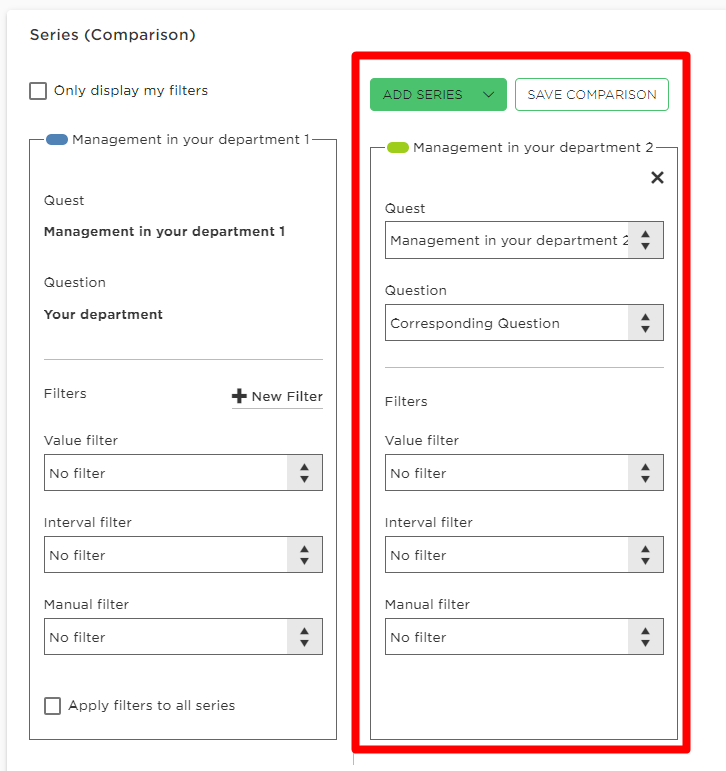This screenshot has width=726, height=771.
Task: Open the ADD SERIES chevron dropdown
Action: 488,94
